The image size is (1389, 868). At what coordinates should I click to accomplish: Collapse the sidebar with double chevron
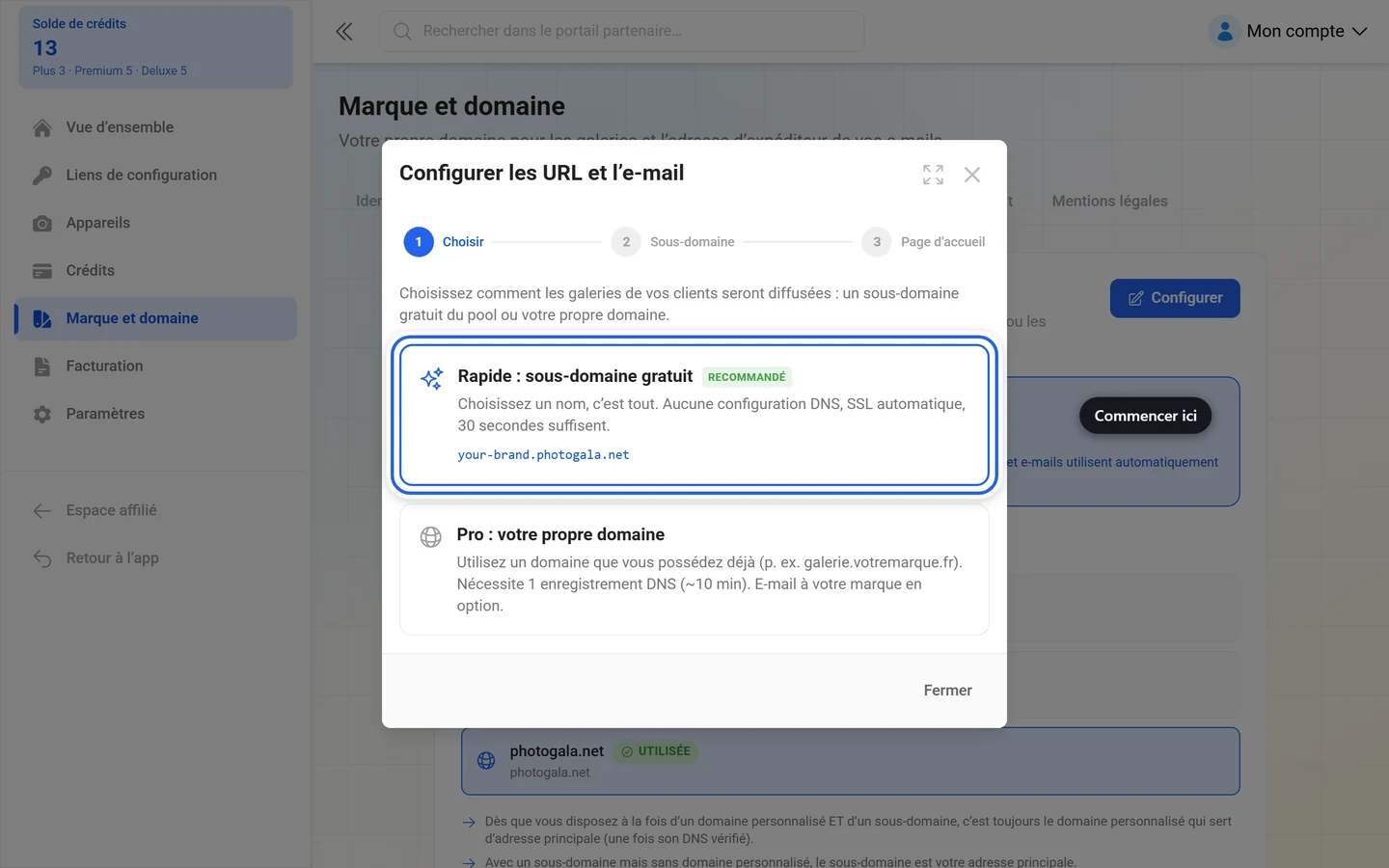pyautogui.click(x=344, y=32)
